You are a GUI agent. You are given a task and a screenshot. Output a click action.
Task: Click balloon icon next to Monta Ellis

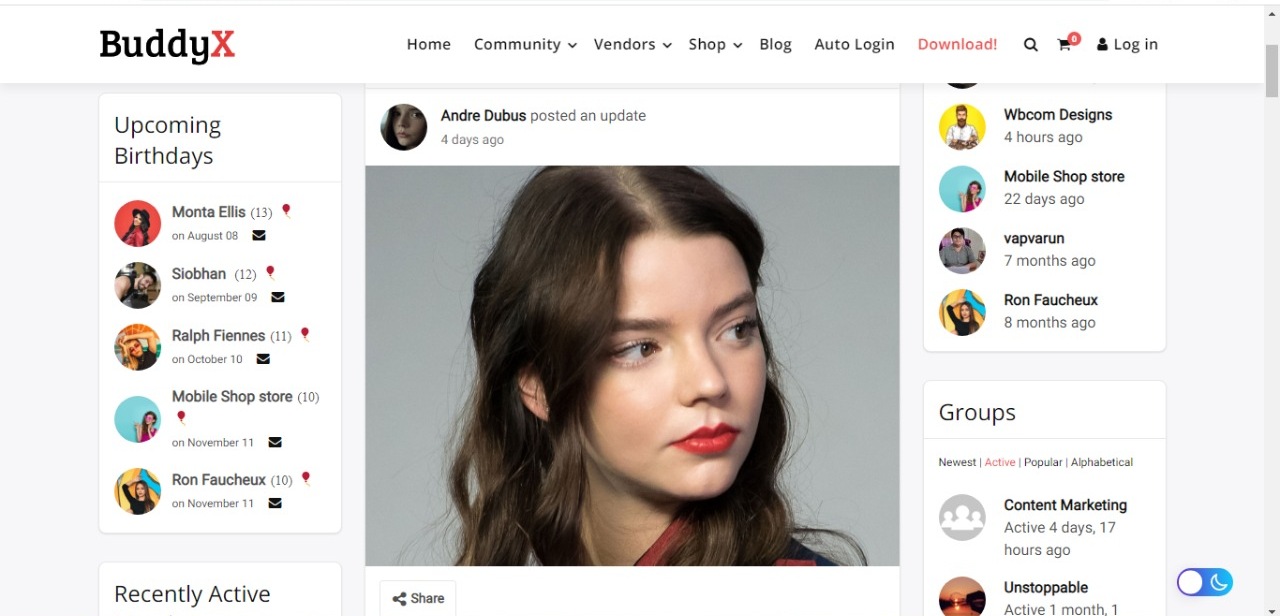click(x=286, y=211)
